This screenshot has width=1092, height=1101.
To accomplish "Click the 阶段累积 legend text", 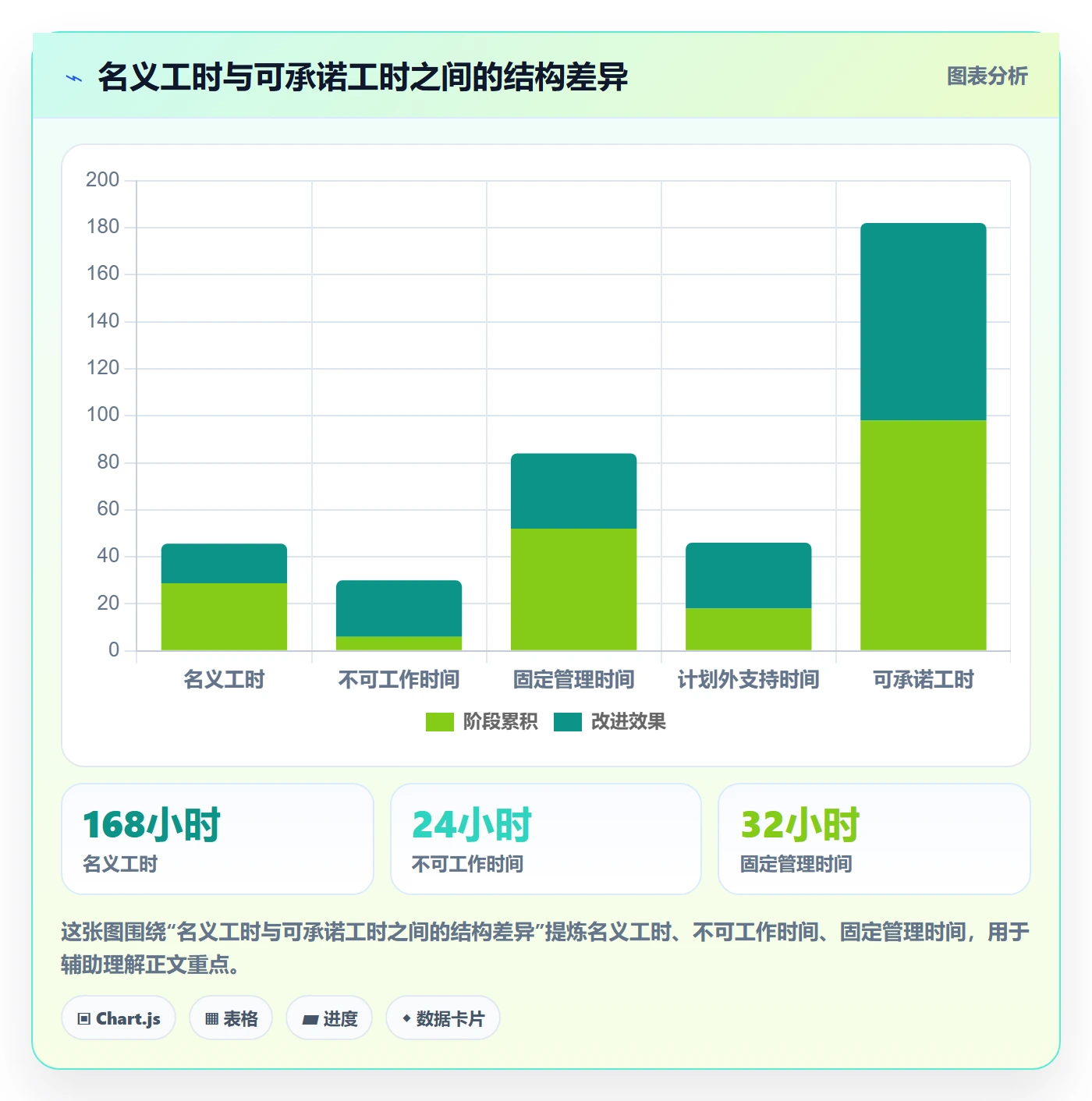I will [x=500, y=722].
